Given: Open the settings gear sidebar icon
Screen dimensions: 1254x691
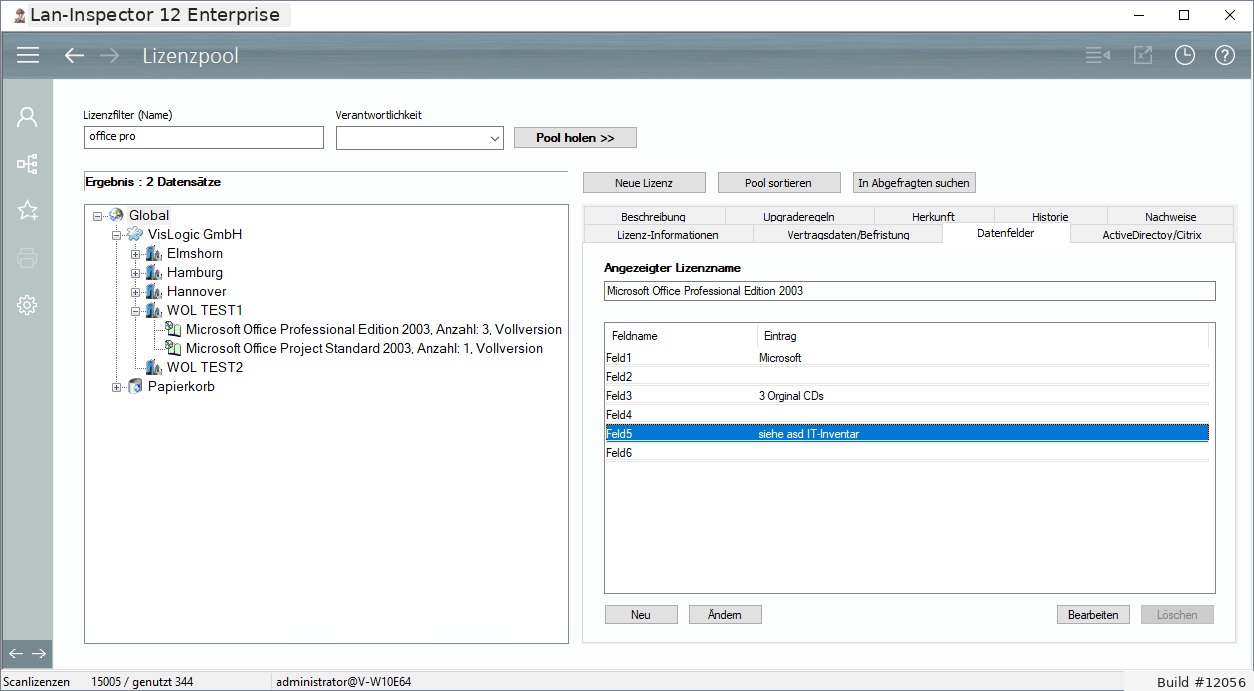Looking at the screenshot, I should click(27, 305).
